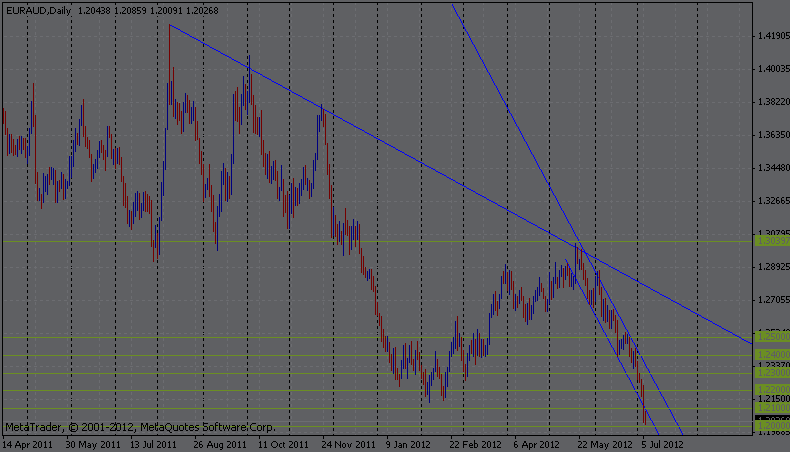790x452 pixels.
Task: Click the 1.27055 price axis label
Action: pos(769,300)
